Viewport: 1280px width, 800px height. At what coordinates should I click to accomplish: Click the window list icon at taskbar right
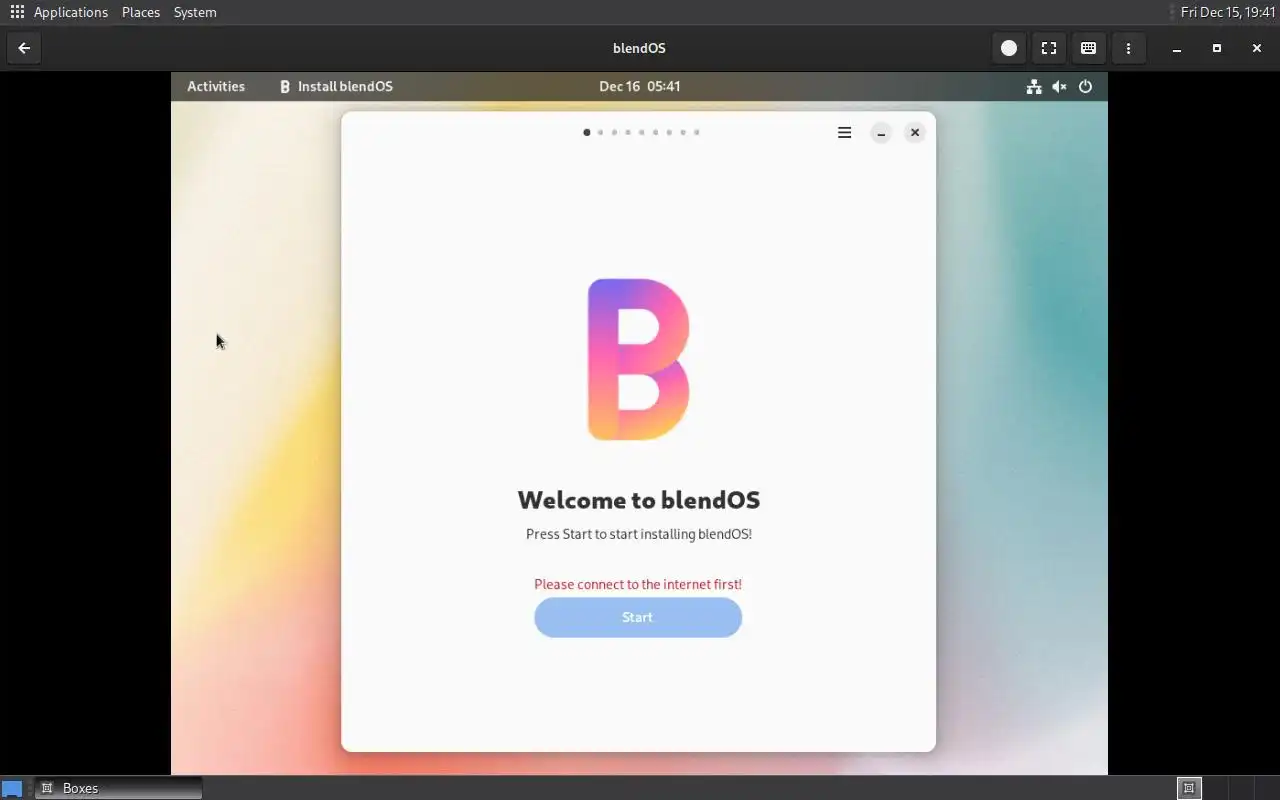(x=1189, y=788)
